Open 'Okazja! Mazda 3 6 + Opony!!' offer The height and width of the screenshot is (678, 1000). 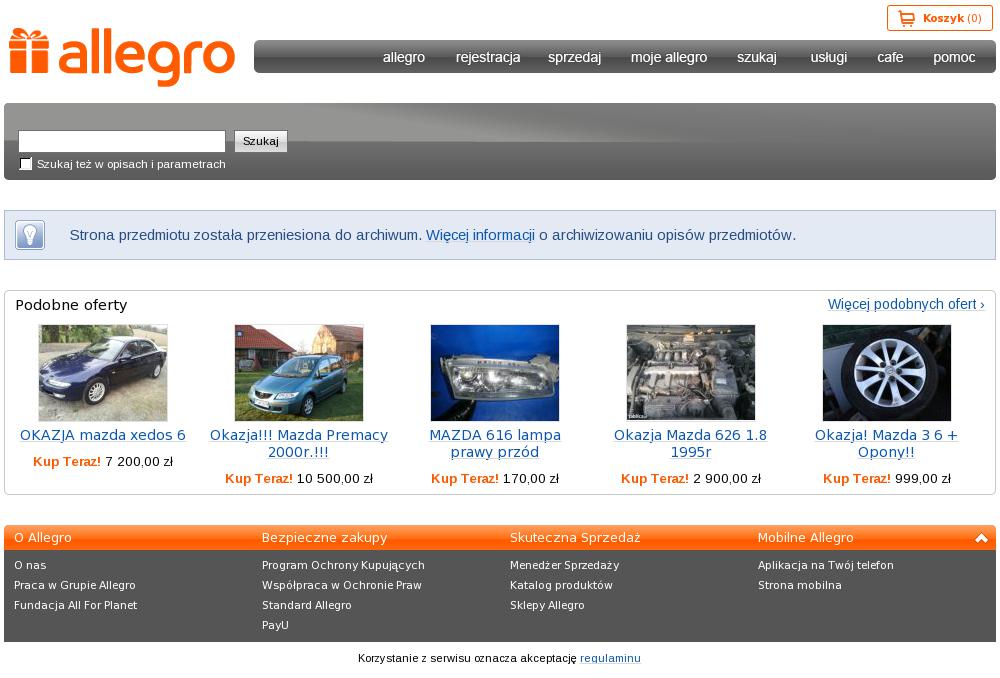(886, 443)
